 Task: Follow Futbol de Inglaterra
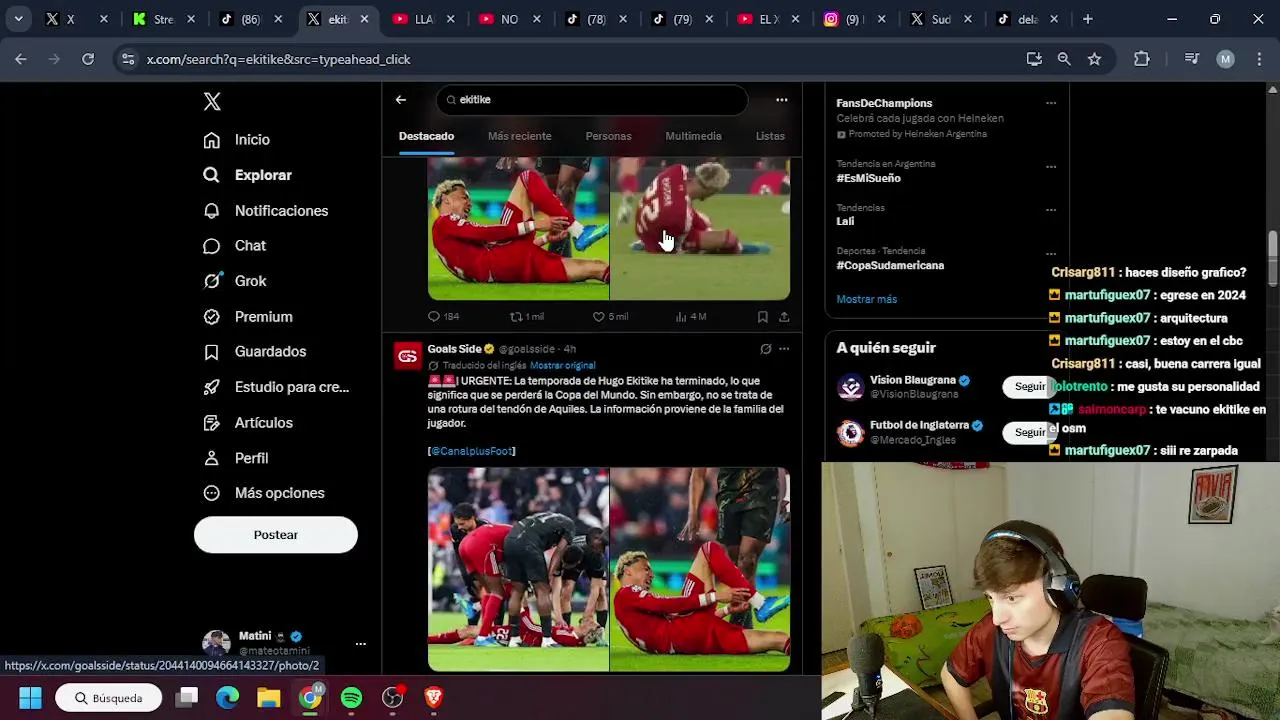1029,432
